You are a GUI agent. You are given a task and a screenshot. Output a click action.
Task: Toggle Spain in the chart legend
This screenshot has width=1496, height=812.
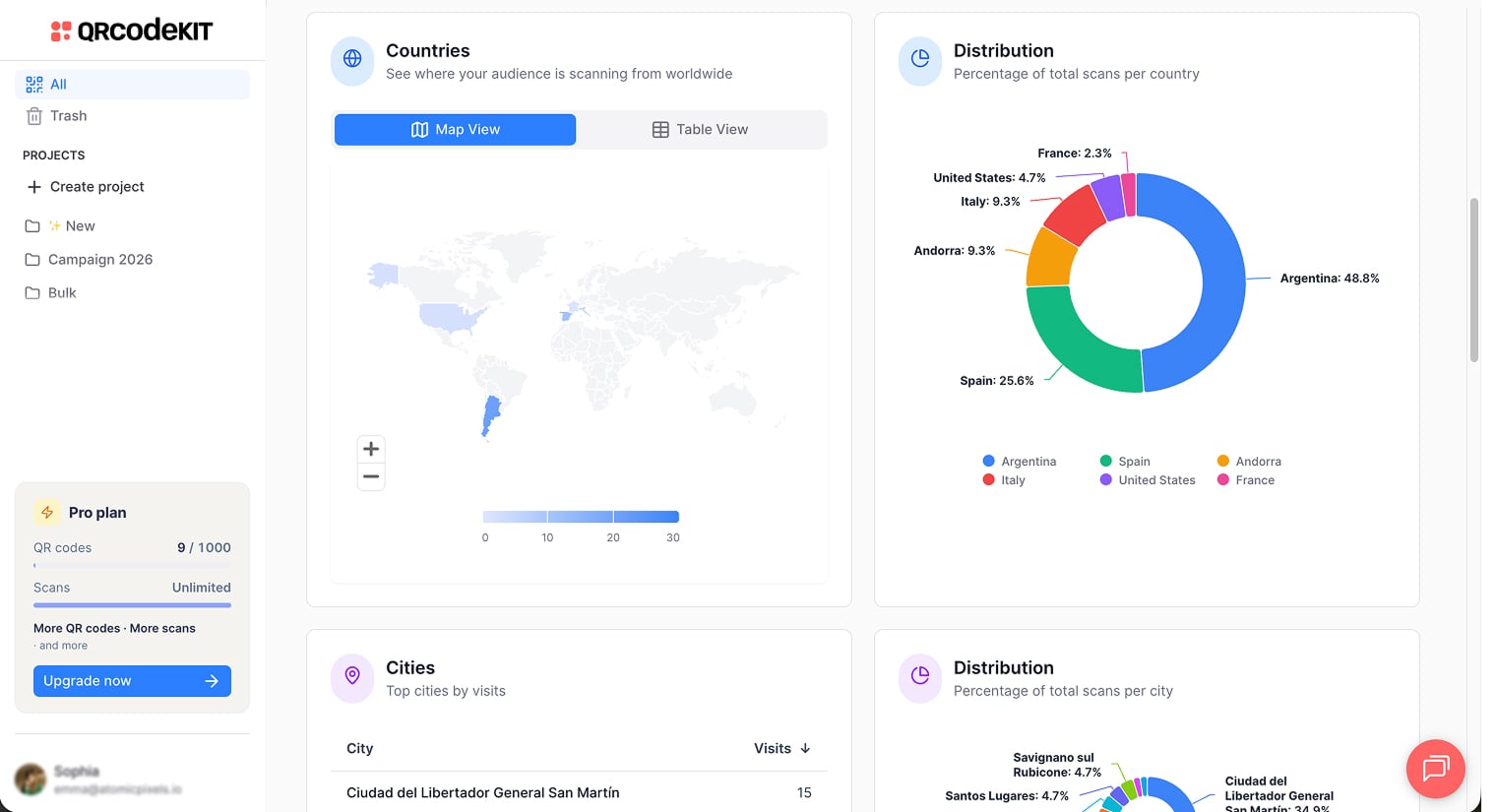1125,462
